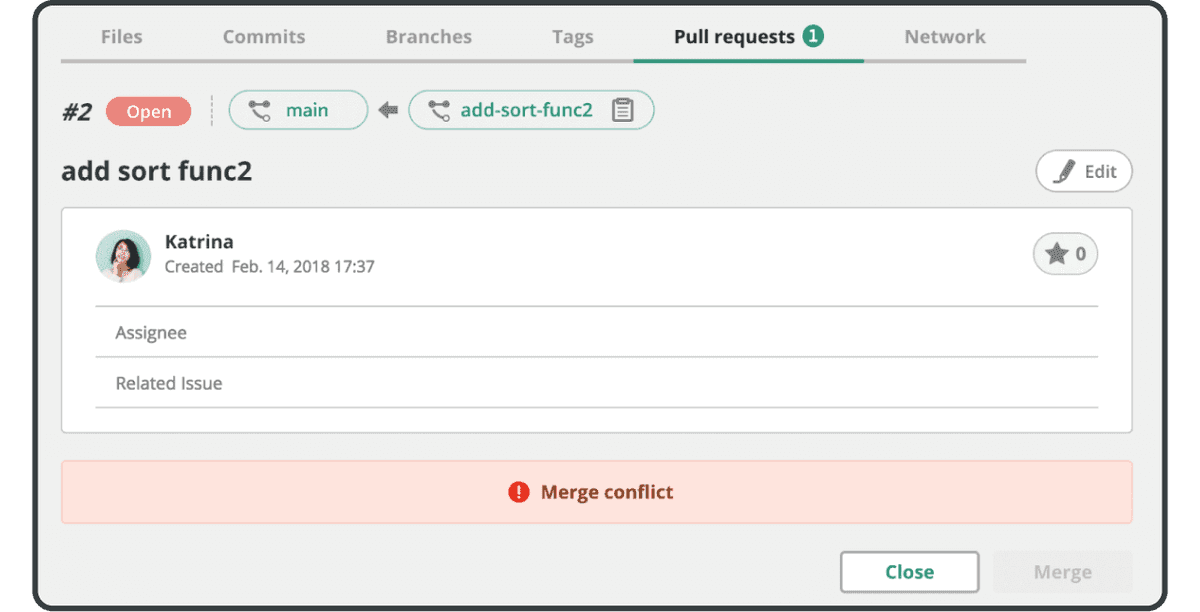Select the Pull requests tab
This screenshot has width=1200, height=612.
pos(734,37)
